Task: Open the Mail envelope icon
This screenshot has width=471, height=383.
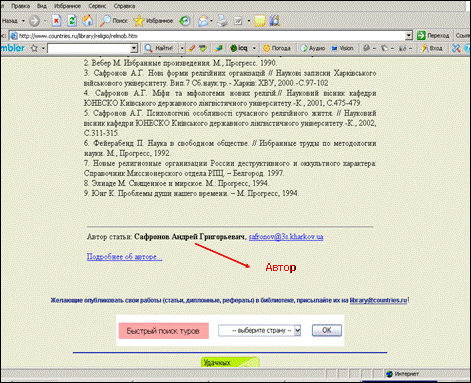Action: 203,21
